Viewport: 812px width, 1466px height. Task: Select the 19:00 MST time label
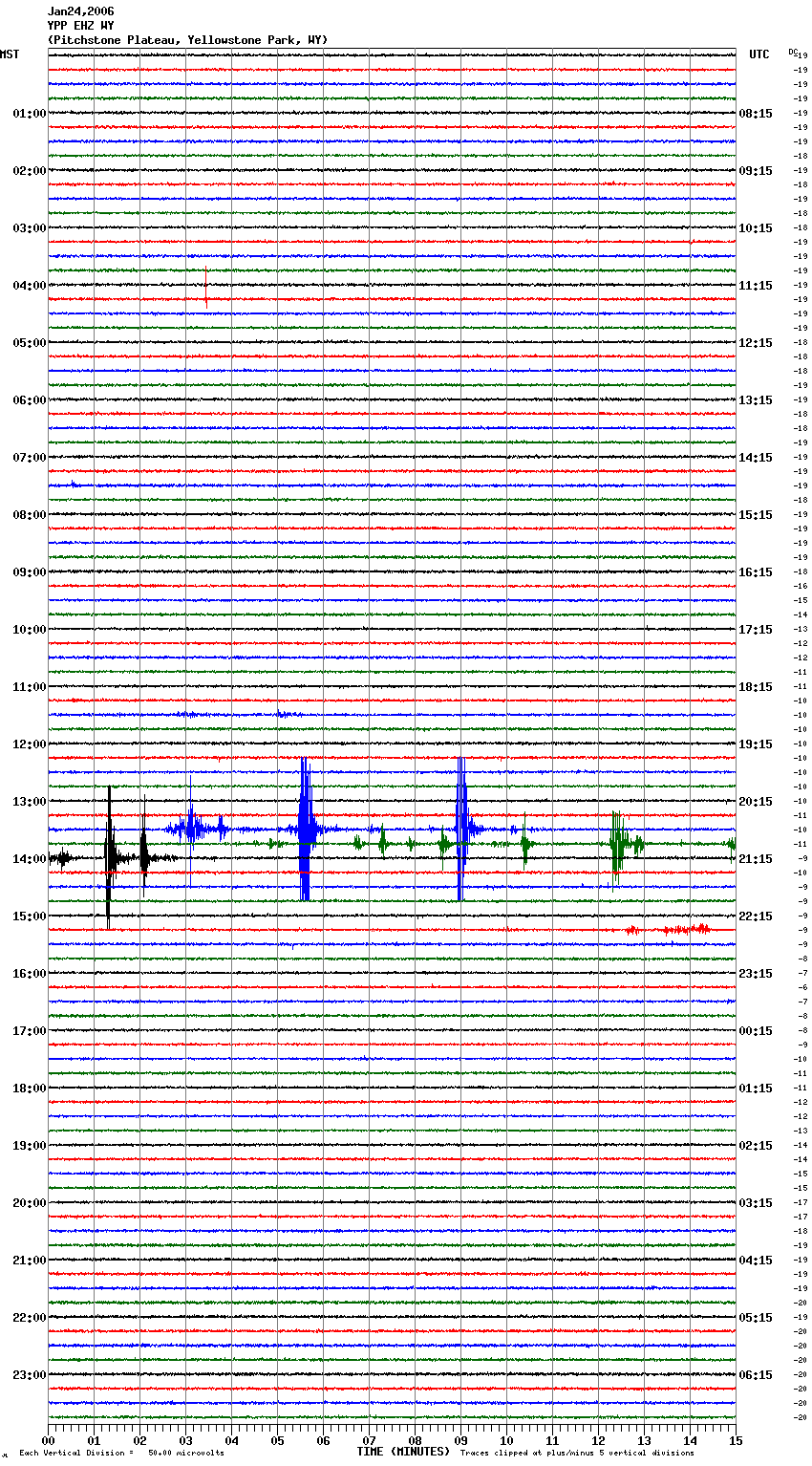point(29,1146)
